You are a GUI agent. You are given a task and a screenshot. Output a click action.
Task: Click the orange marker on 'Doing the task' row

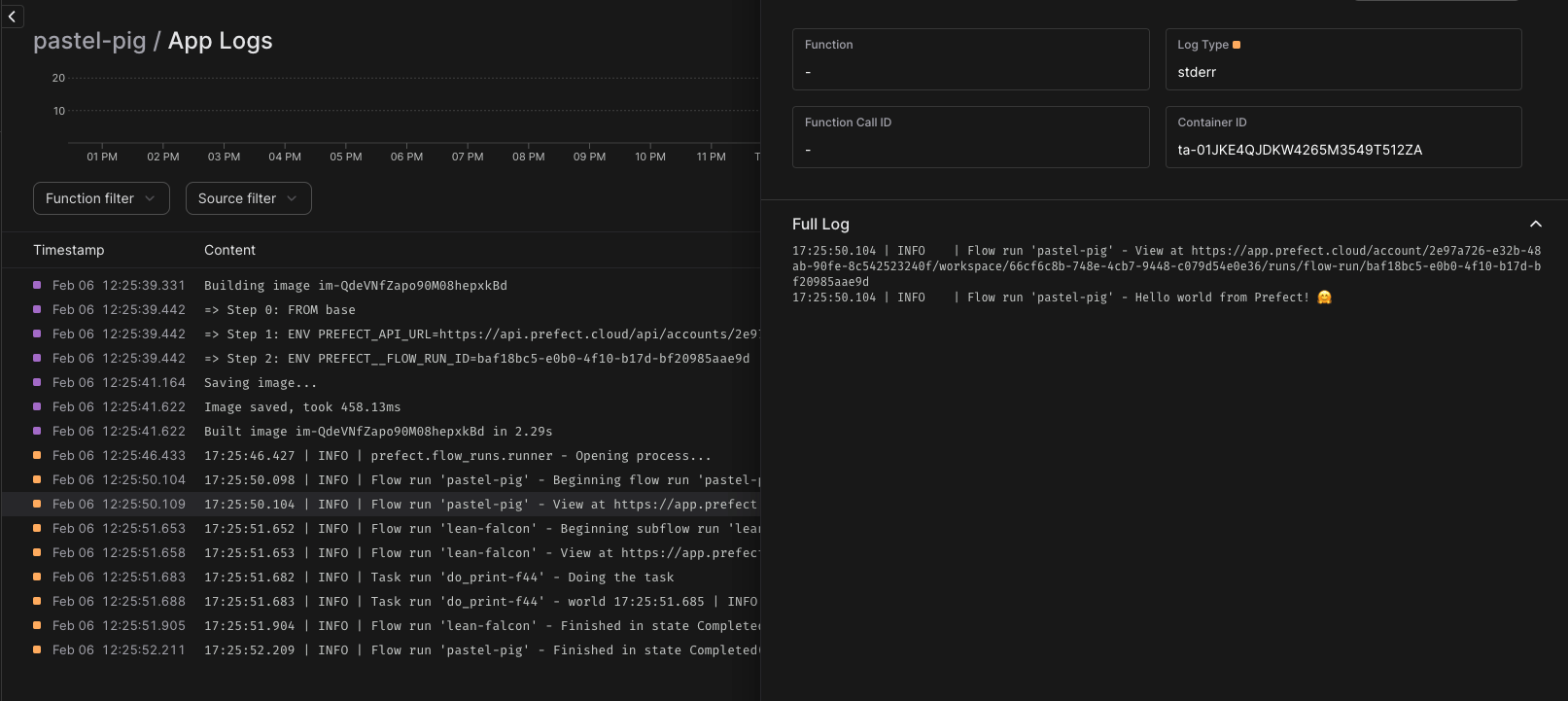coord(37,577)
